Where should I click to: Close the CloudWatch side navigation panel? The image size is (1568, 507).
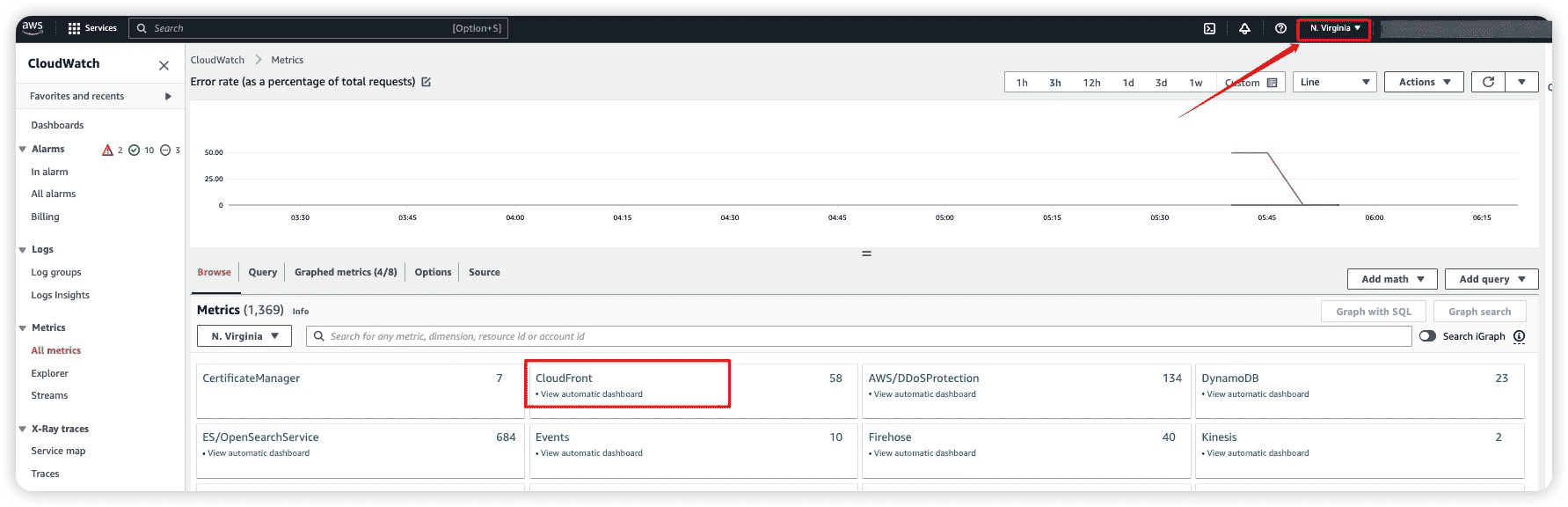tap(164, 65)
